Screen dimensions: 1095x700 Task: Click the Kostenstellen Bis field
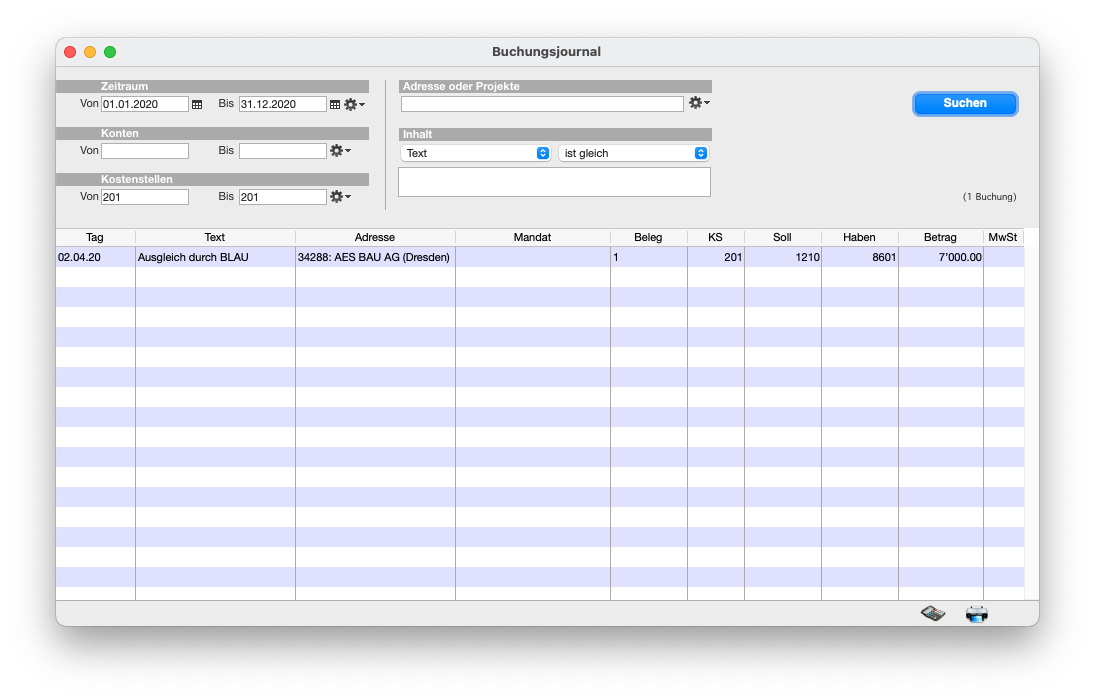click(x=282, y=197)
